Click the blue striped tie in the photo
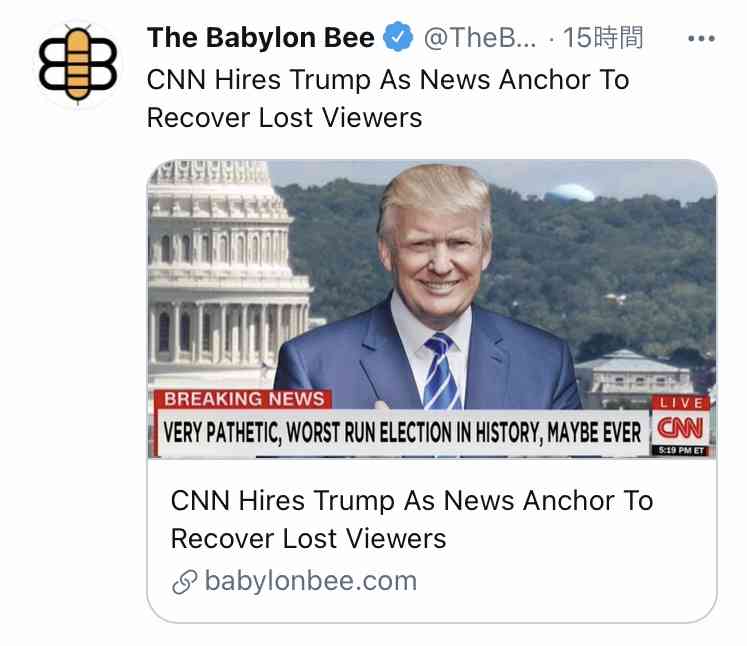The width and height of the screenshot is (747, 646). [441, 371]
